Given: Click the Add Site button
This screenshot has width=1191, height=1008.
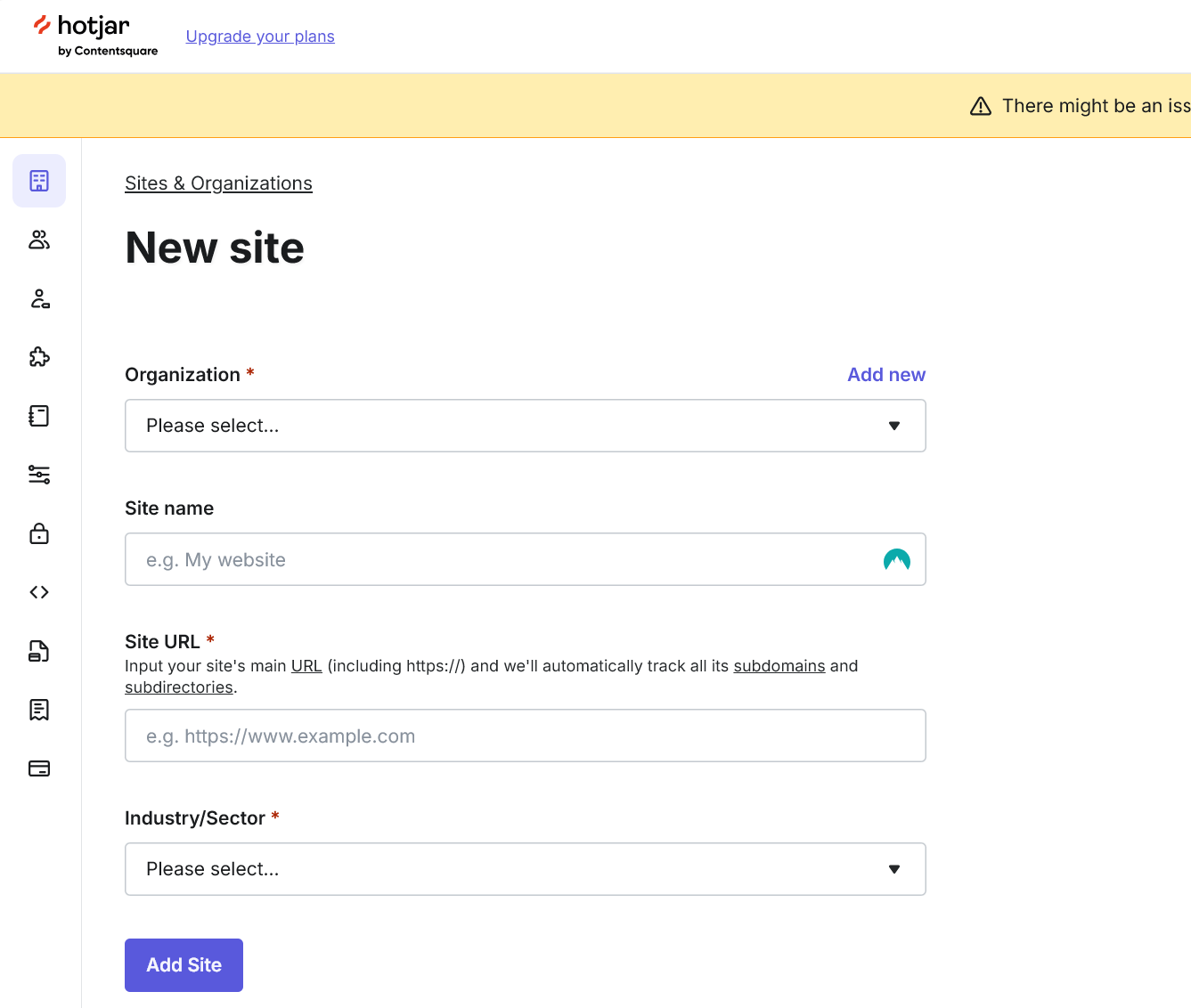Looking at the screenshot, I should (x=184, y=965).
